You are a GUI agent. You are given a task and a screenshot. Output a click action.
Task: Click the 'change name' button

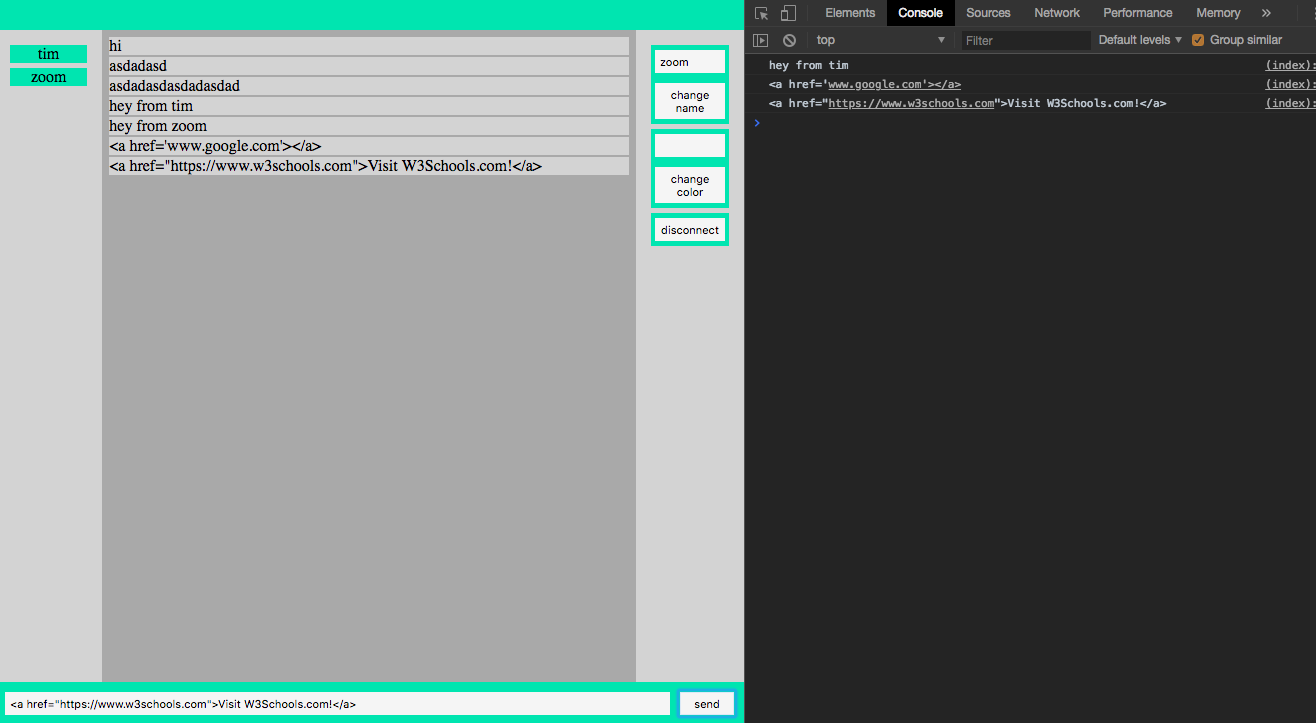pyautogui.click(x=690, y=102)
